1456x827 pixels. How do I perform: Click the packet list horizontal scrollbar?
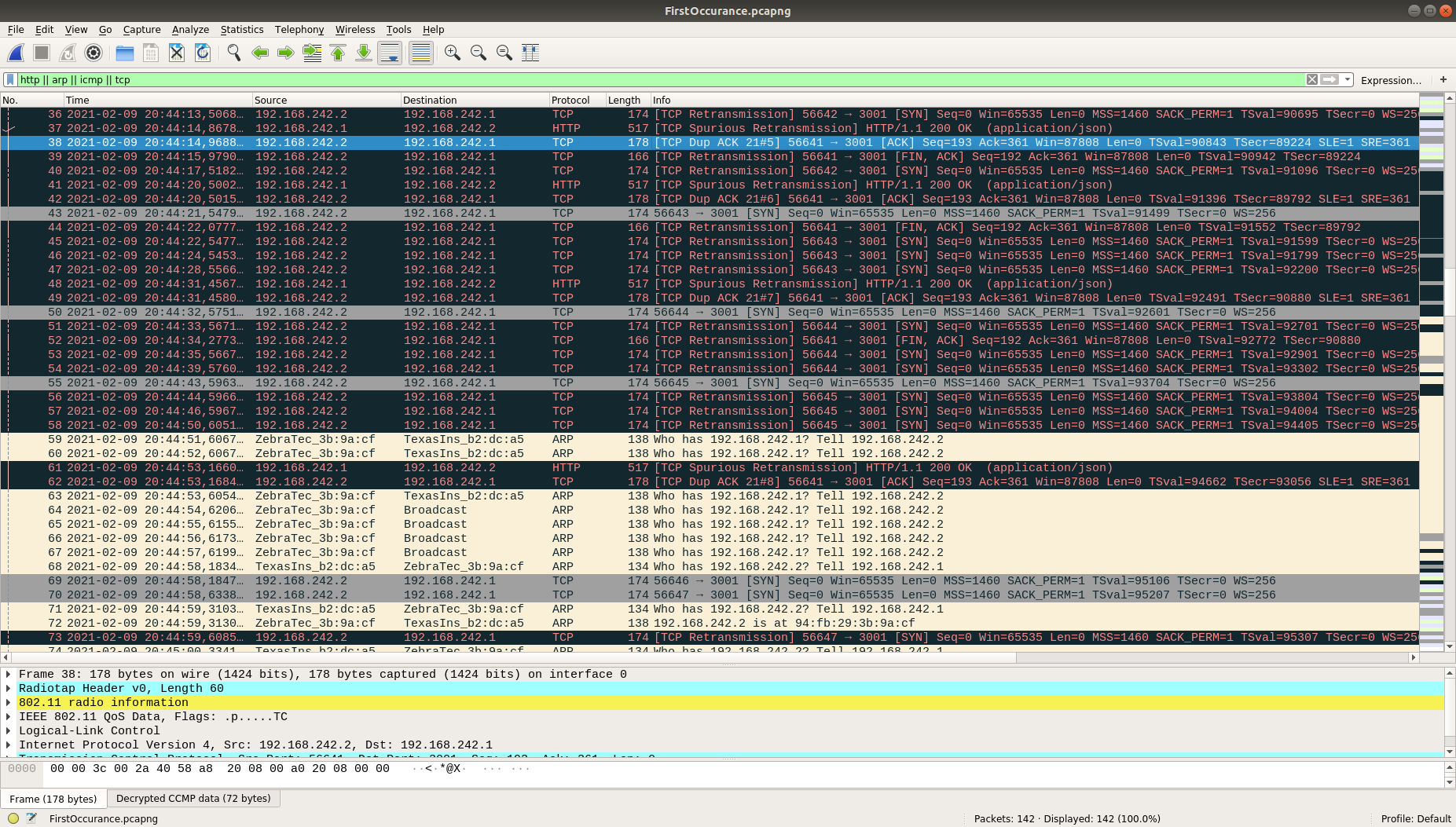coord(513,657)
